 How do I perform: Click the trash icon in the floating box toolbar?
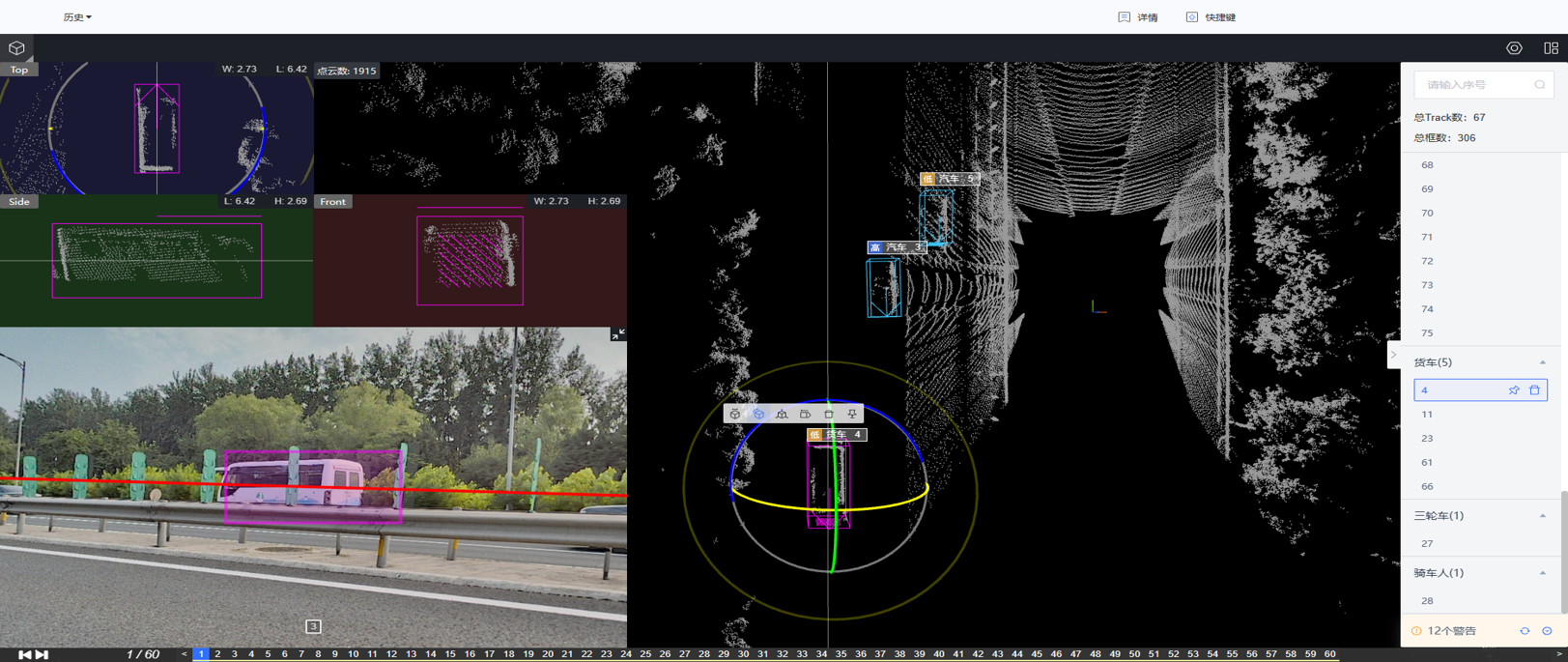click(x=828, y=414)
